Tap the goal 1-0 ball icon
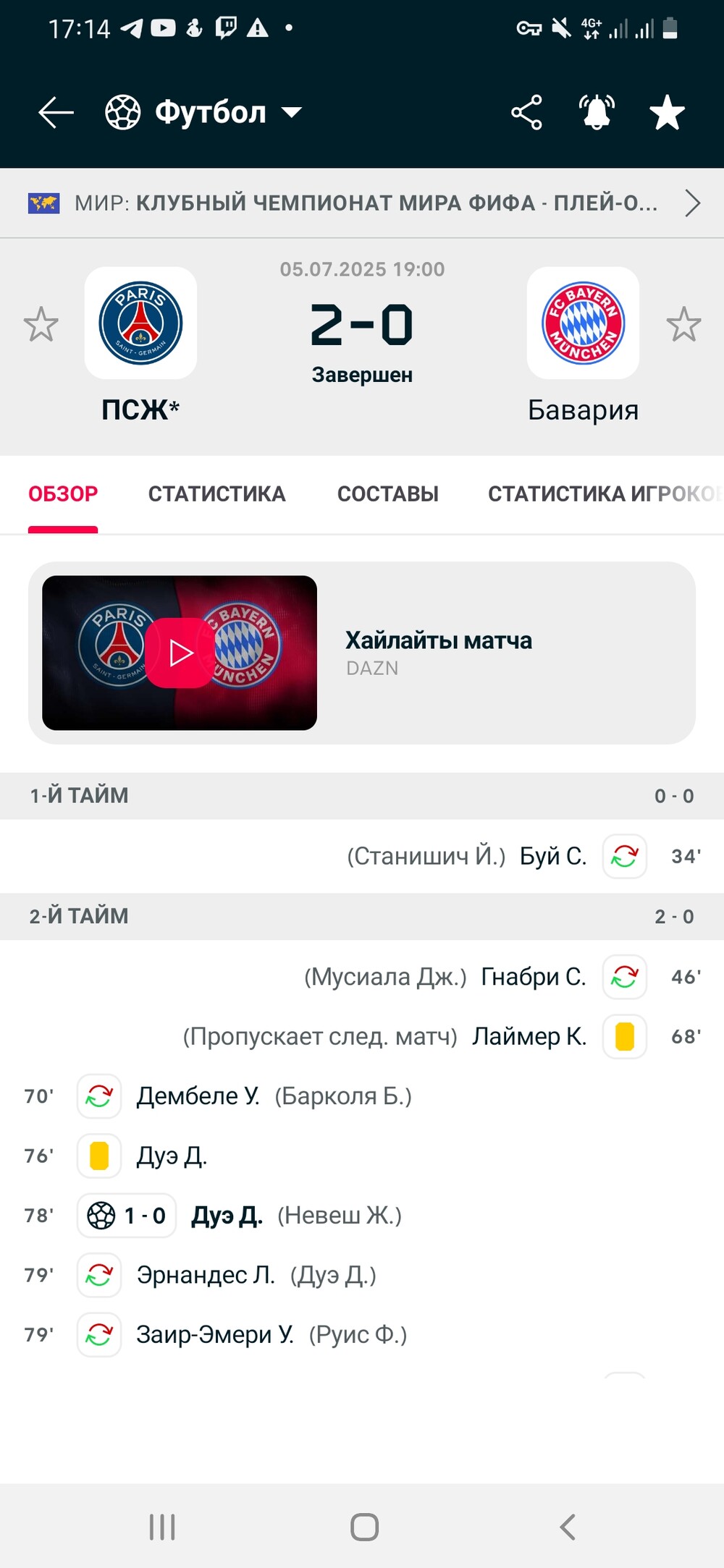724x1568 pixels. pyautogui.click(x=101, y=1216)
